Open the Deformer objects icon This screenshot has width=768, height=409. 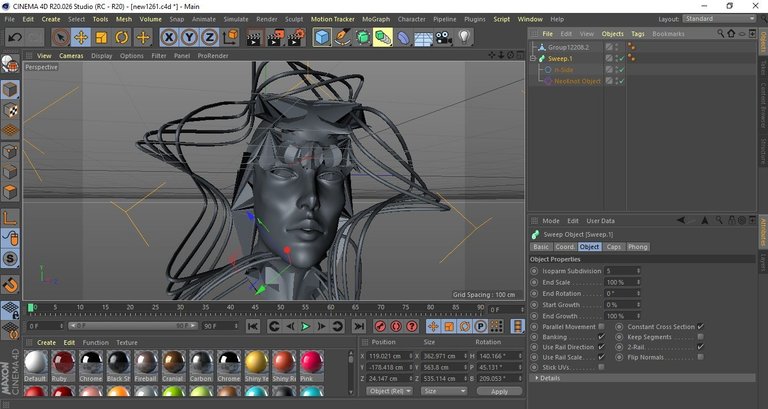(403, 37)
